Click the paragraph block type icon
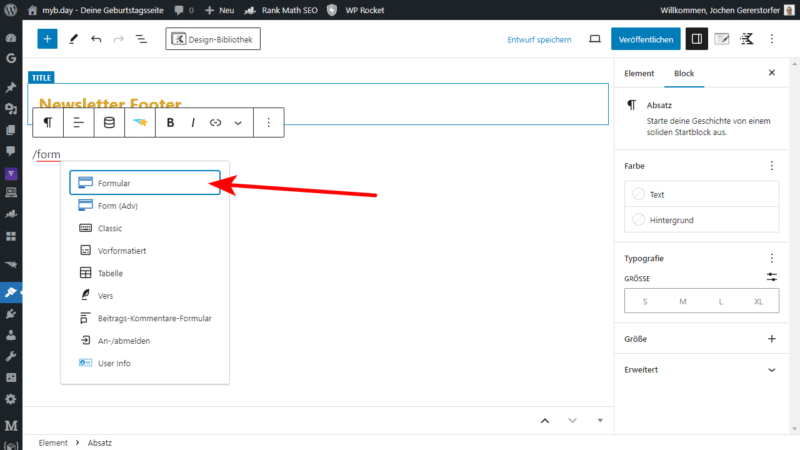This screenshot has height=450, width=800. (47, 123)
